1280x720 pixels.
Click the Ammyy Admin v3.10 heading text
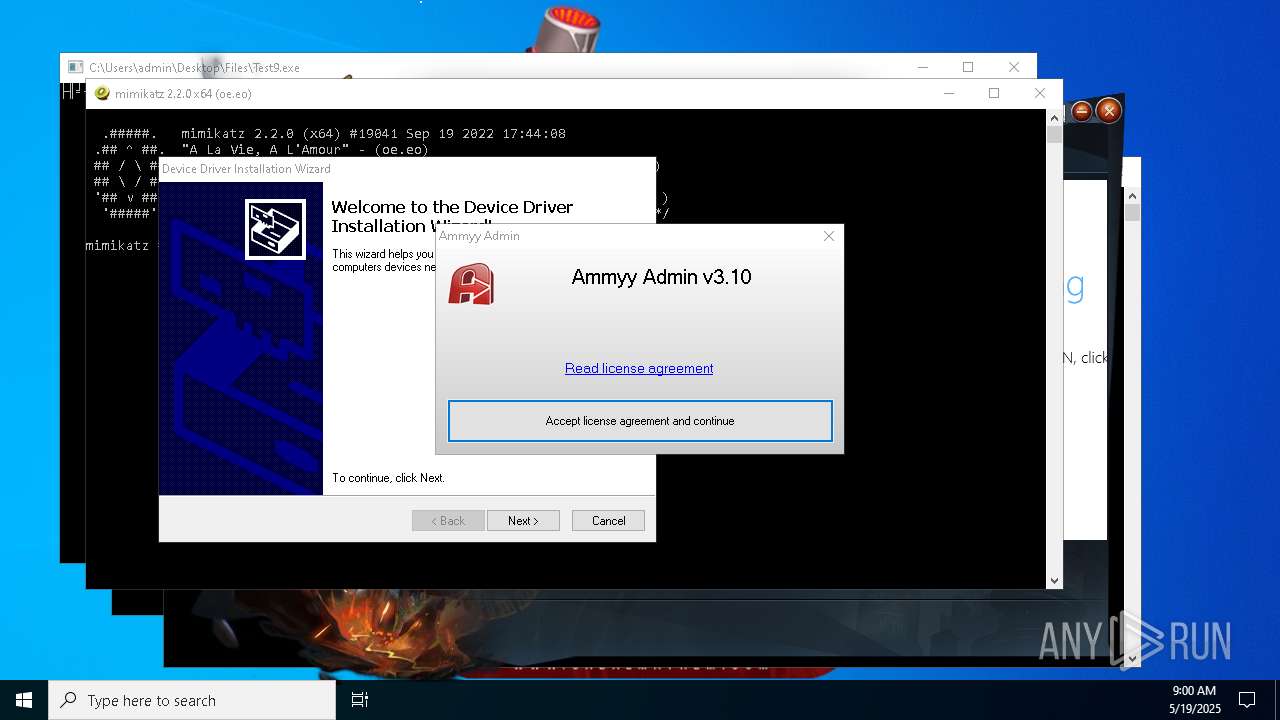point(661,277)
